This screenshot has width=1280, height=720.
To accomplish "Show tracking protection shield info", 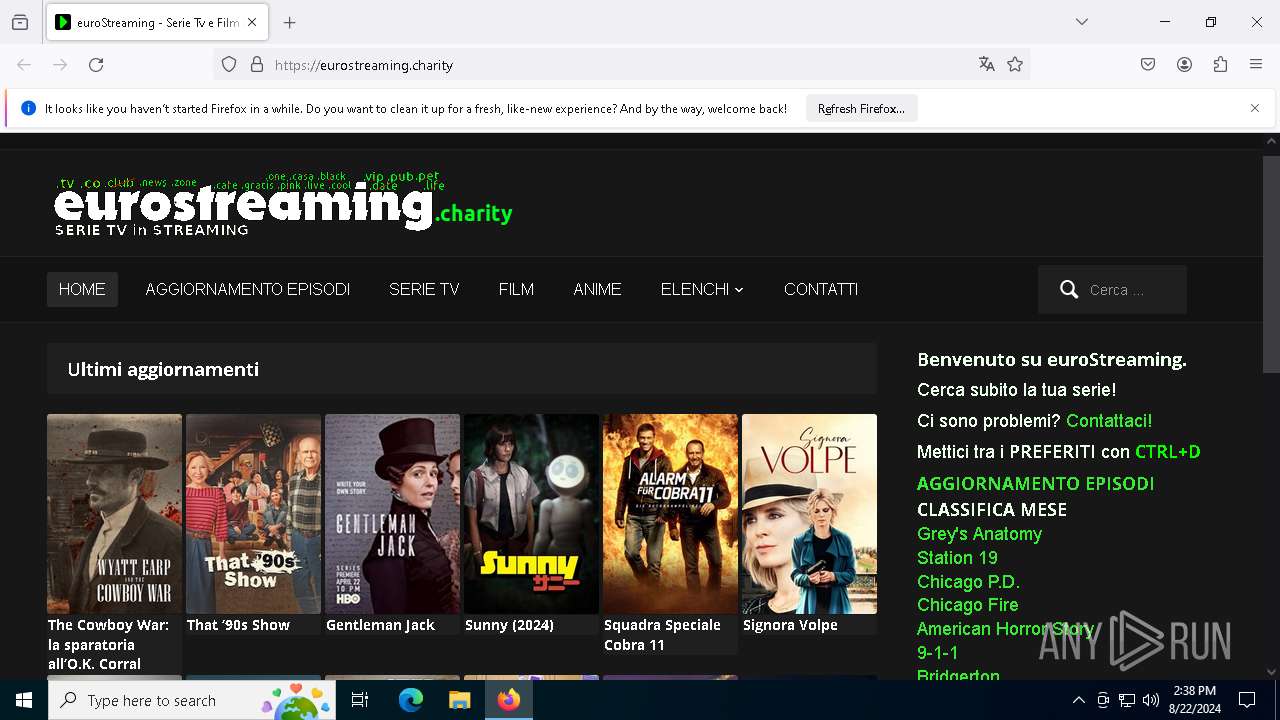I will point(229,65).
